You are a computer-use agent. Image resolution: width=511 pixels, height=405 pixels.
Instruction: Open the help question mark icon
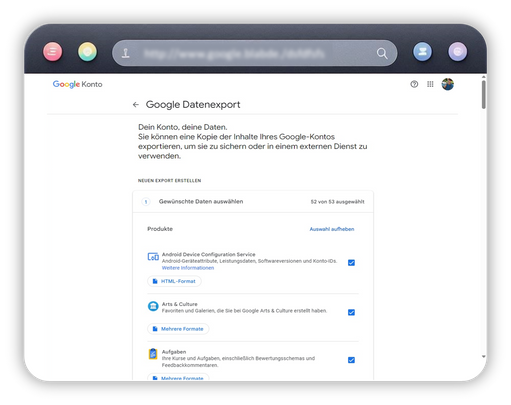414,84
